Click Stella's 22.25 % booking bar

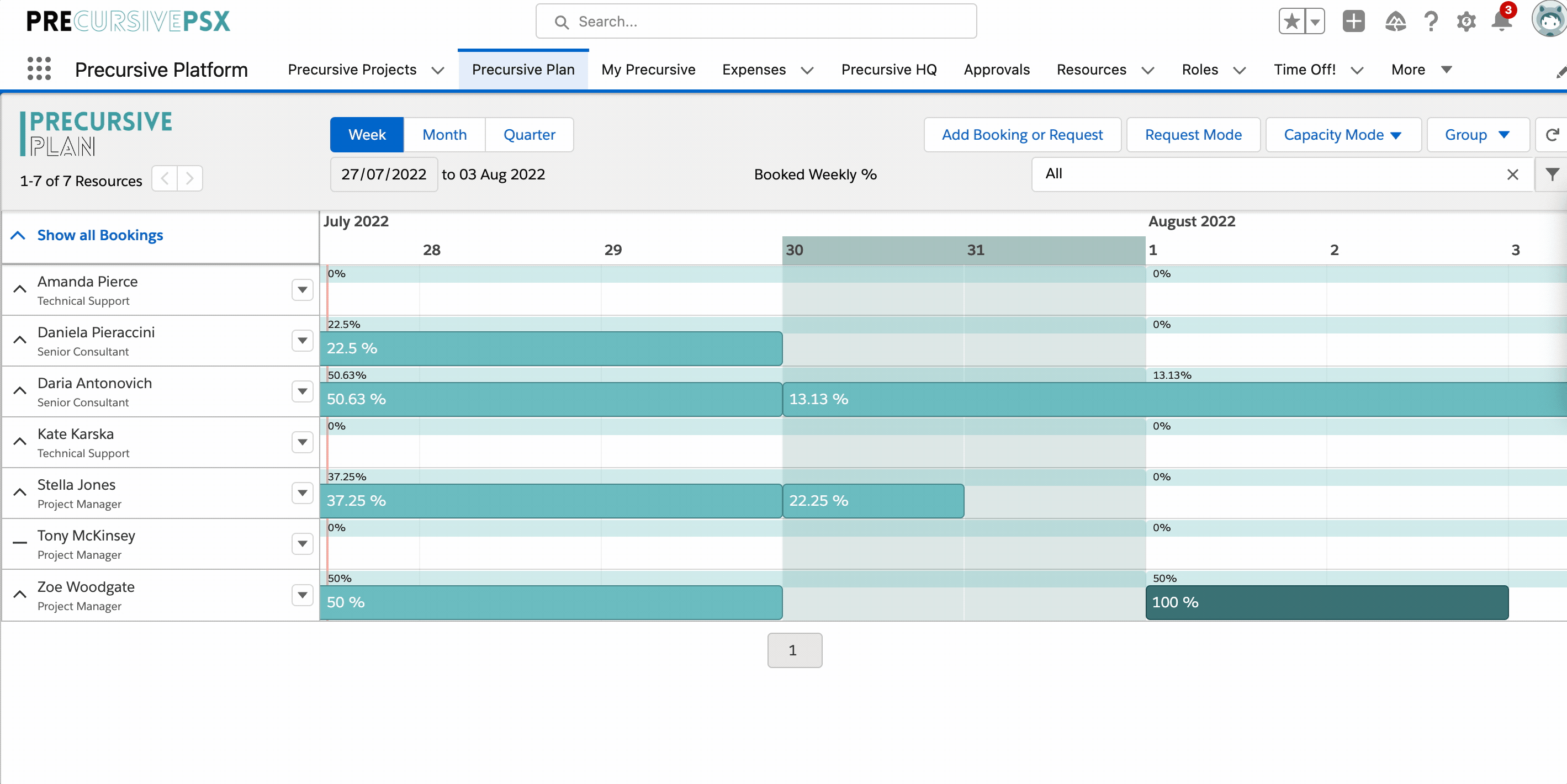873,501
